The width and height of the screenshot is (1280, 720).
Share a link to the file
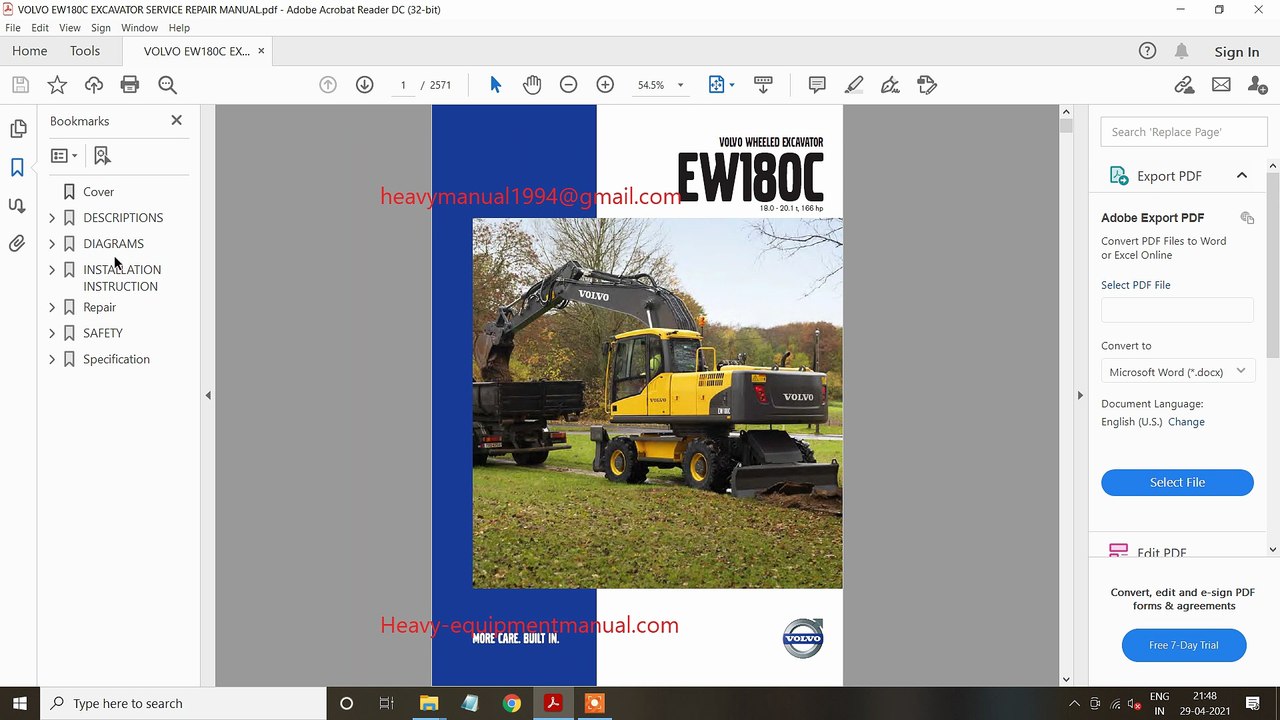click(x=1184, y=85)
